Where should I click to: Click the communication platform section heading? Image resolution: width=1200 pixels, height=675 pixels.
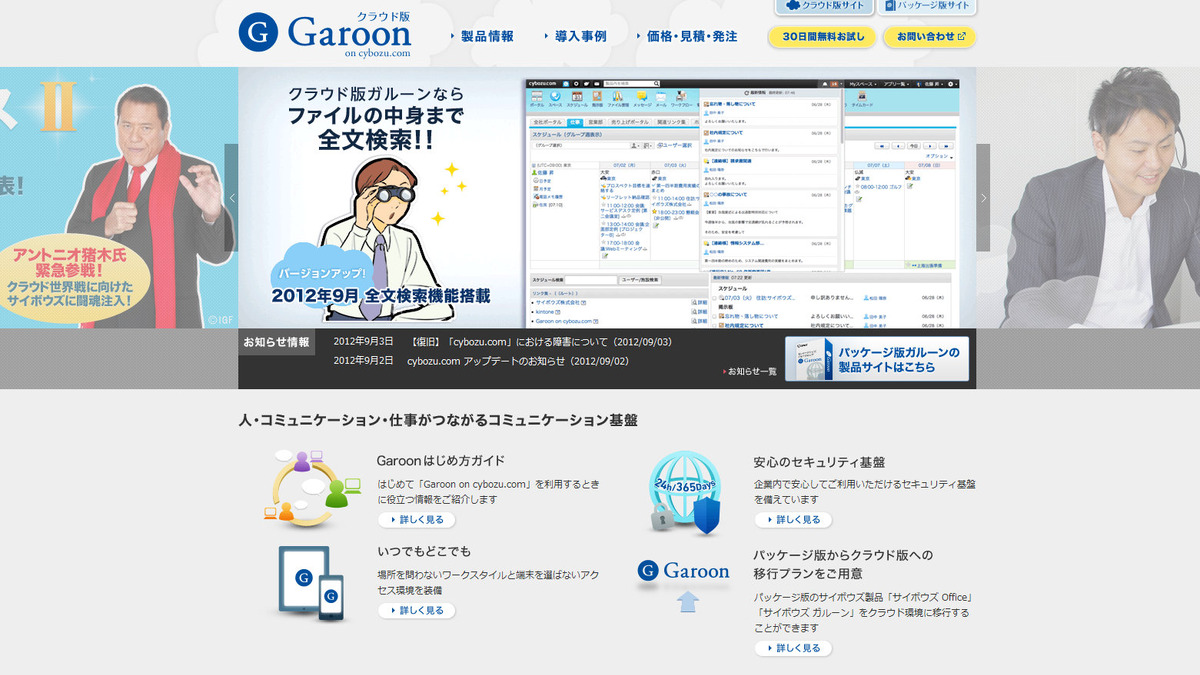pos(438,420)
